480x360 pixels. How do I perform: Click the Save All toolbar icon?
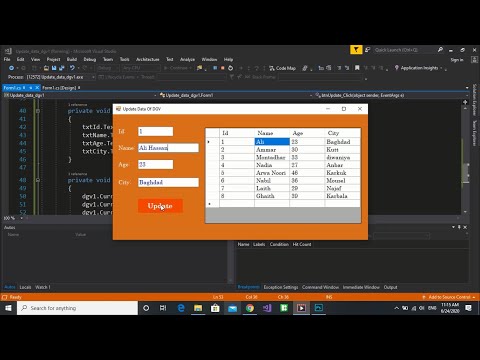(x=62, y=68)
